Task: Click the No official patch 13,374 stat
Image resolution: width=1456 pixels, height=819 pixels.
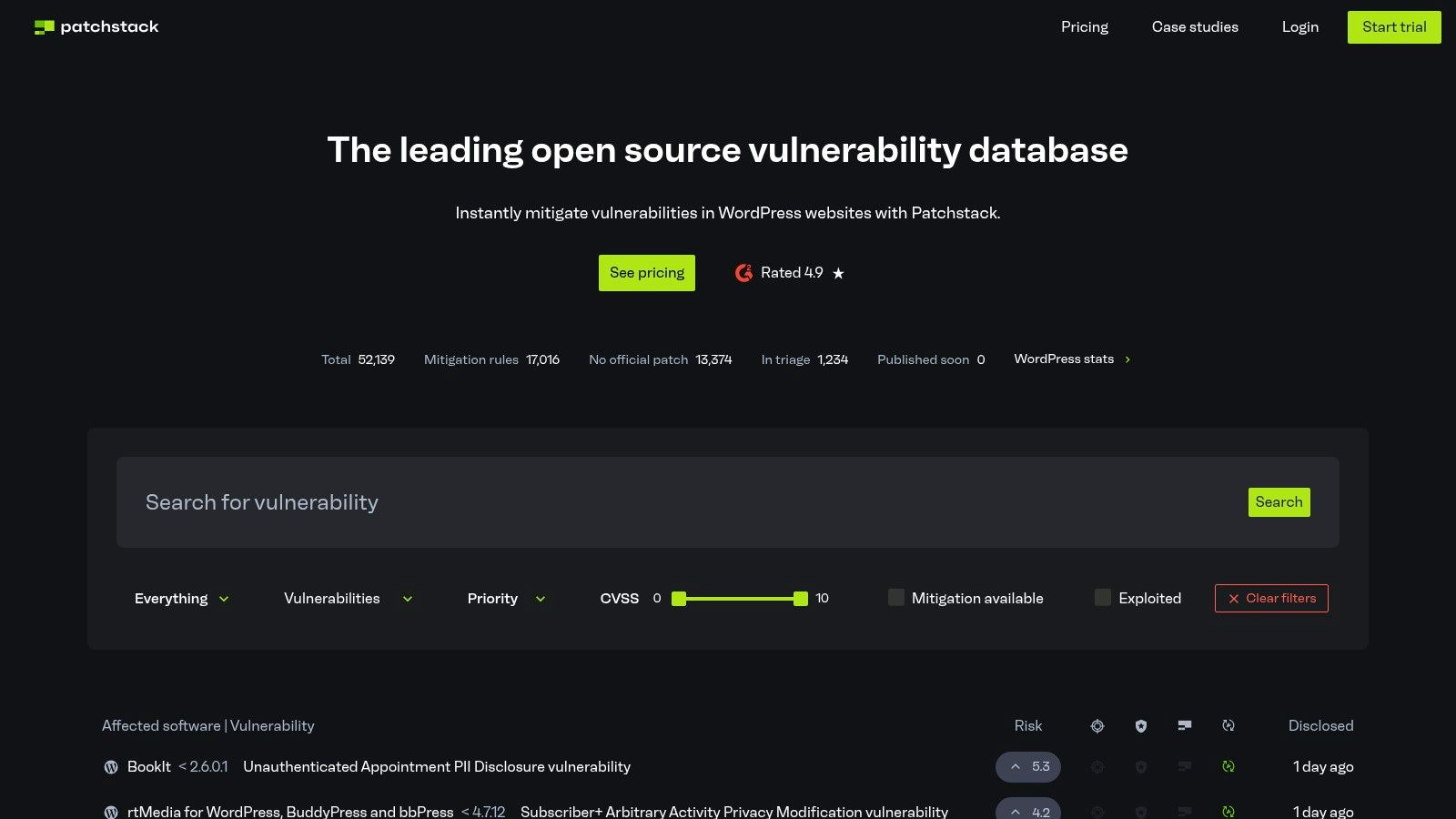Action: point(661,359)
